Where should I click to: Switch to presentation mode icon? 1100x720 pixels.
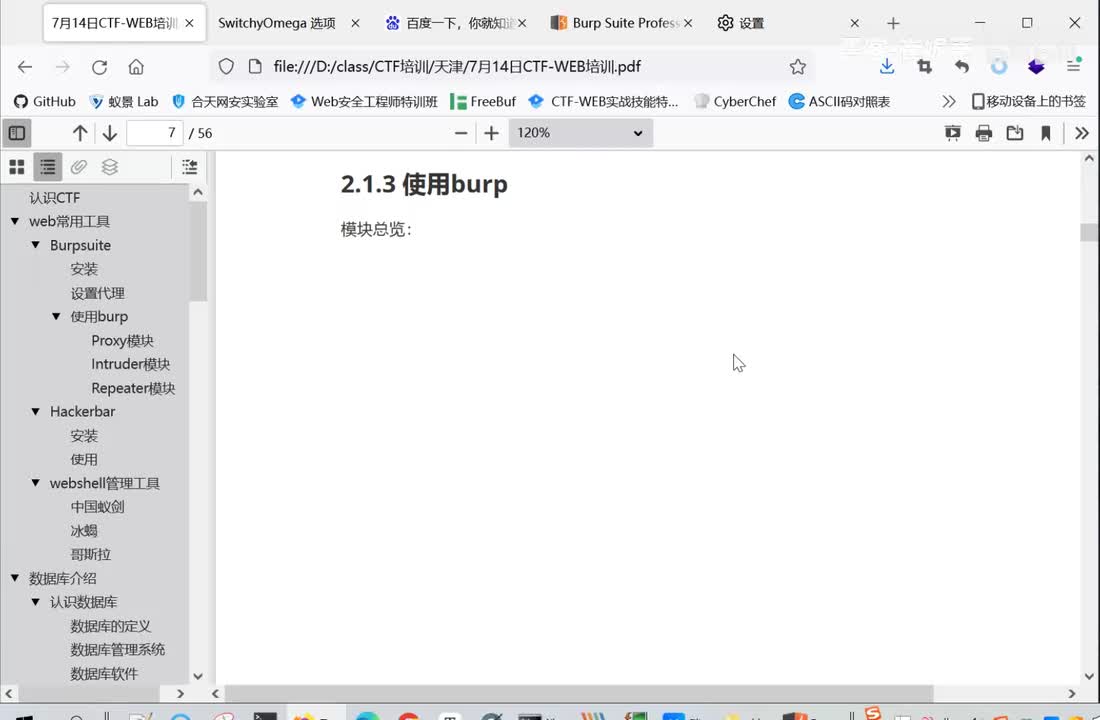point(952,133)
